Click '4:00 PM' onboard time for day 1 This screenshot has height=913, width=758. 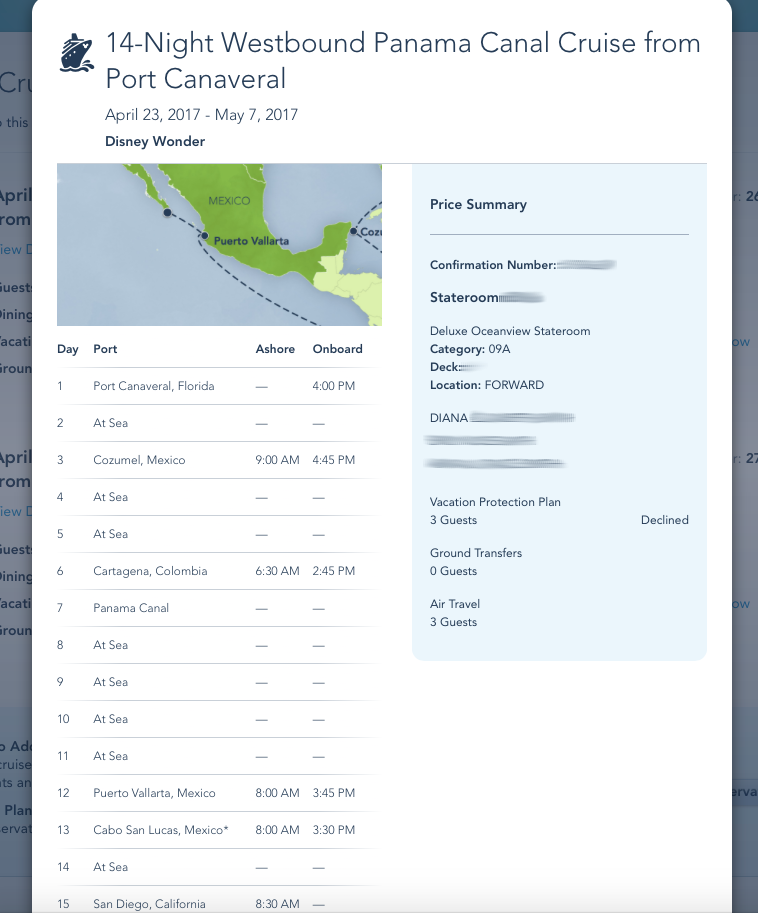[334, 386]
